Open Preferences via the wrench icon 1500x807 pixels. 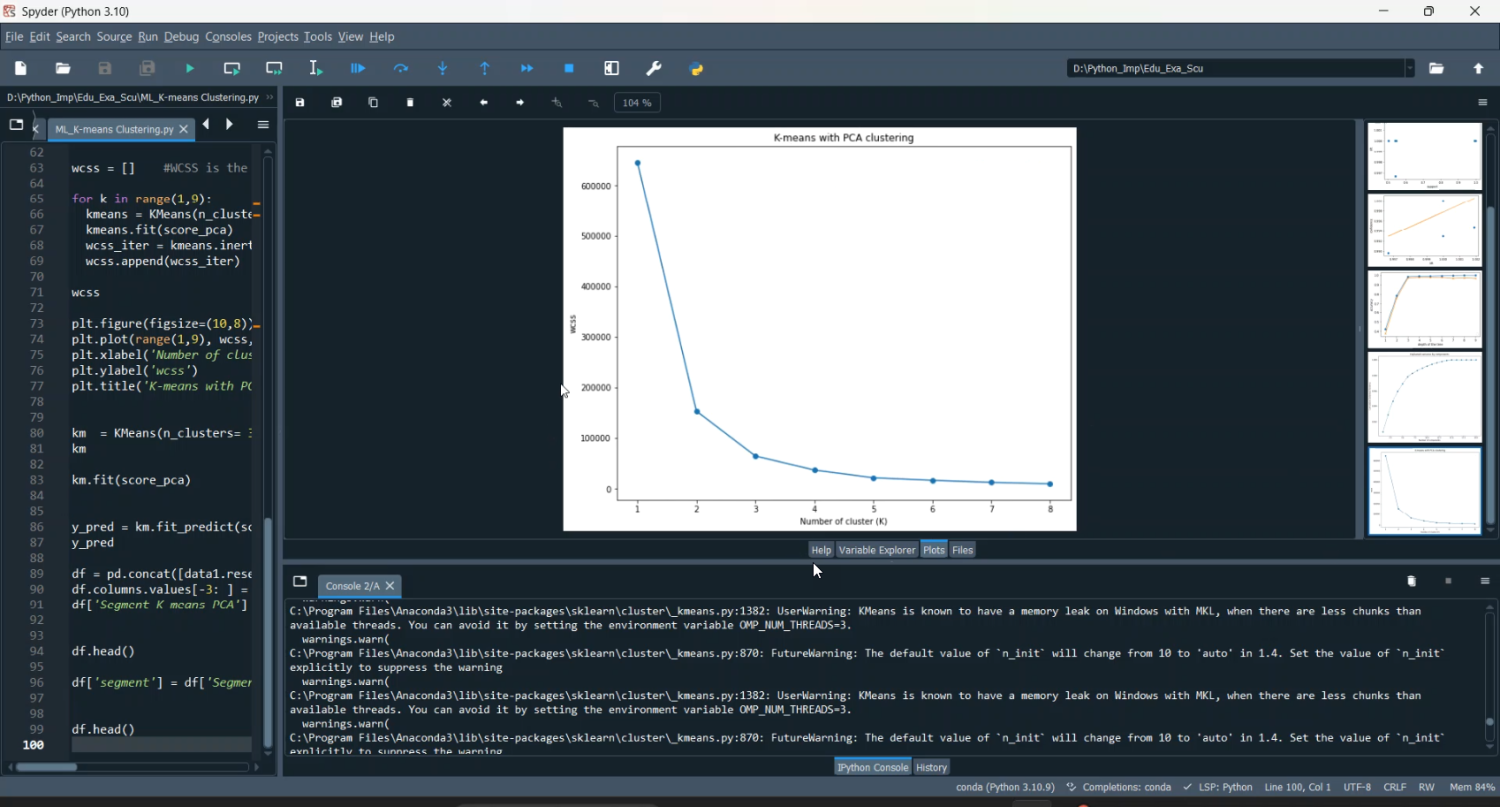[654, 69]
